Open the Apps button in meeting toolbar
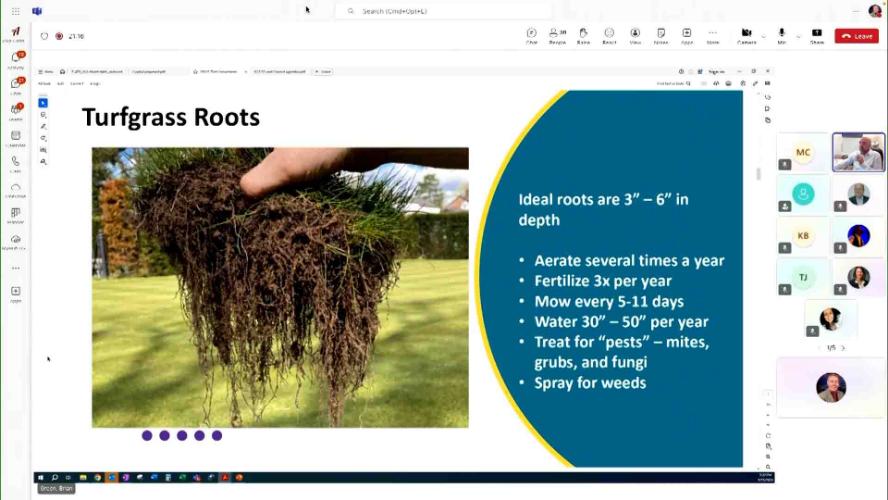Screen dimensions: 888x500 click(687, 35)
